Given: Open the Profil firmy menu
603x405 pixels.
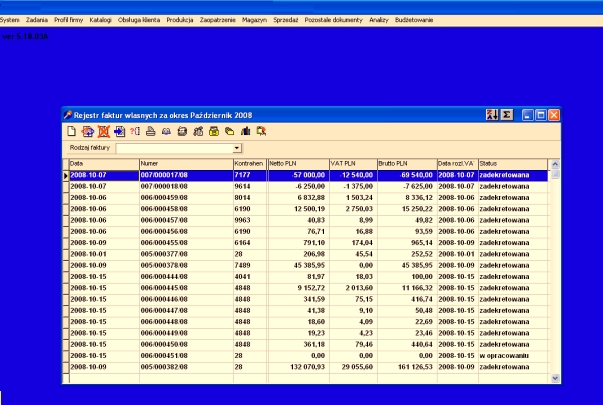Looking at the screenshot, I should tap(68, 20).
